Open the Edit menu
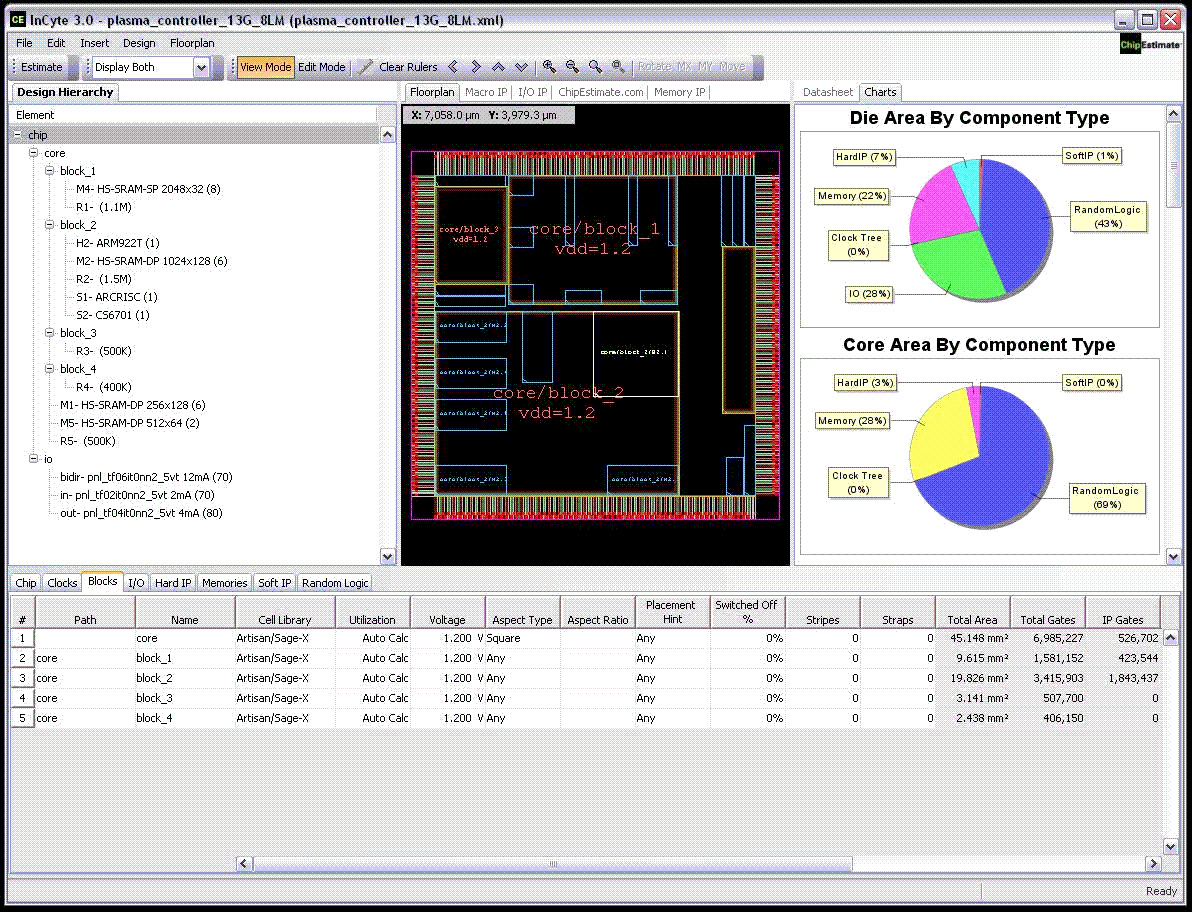The width and height of the screenshot is (1192, 912). 56,43
